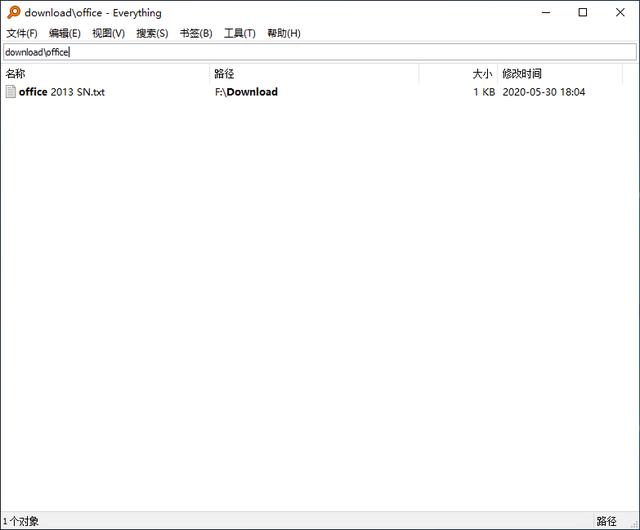Click the F:\Download path cell

246,92
